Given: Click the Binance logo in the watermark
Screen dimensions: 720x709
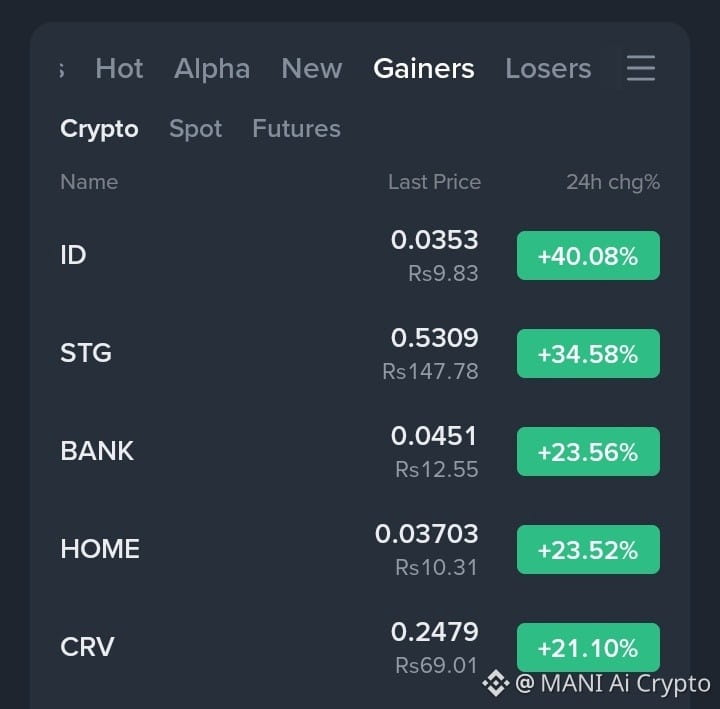Looking at the screenshot, I should [496, 683].
